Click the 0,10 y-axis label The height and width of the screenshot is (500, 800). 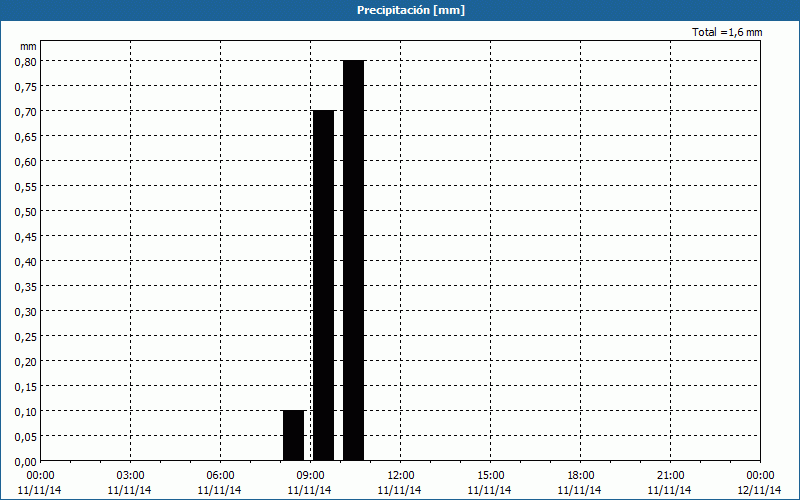[x=26, y=411]
